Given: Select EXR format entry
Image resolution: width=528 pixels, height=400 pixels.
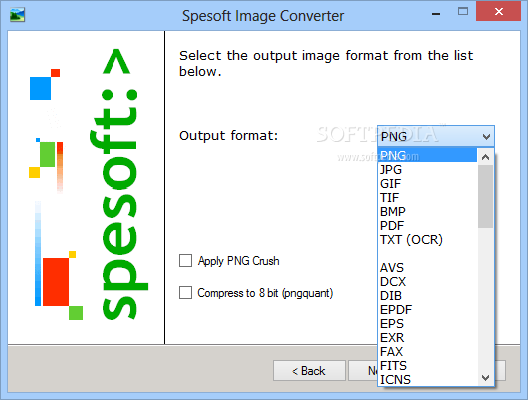Looking at the screenshot, I should (x=428, y=337).
